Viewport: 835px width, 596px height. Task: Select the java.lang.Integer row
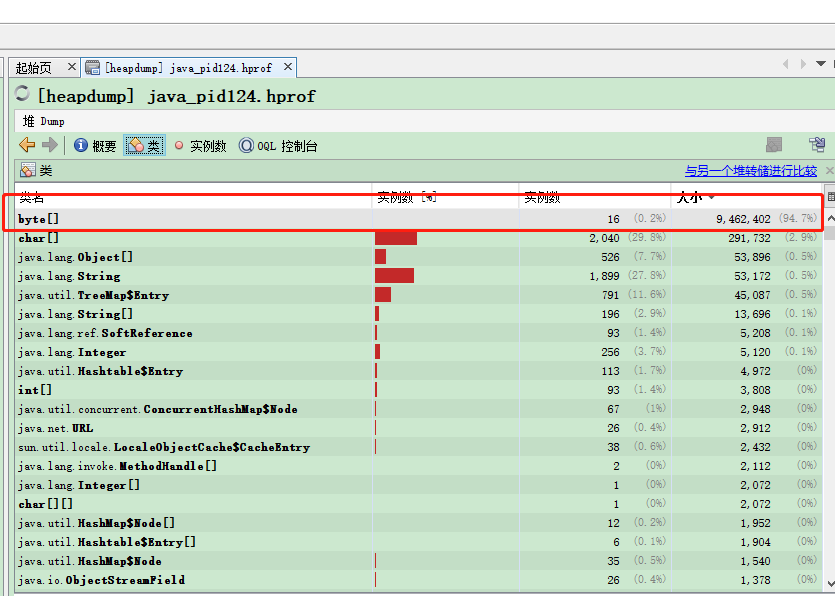point(419,352)
